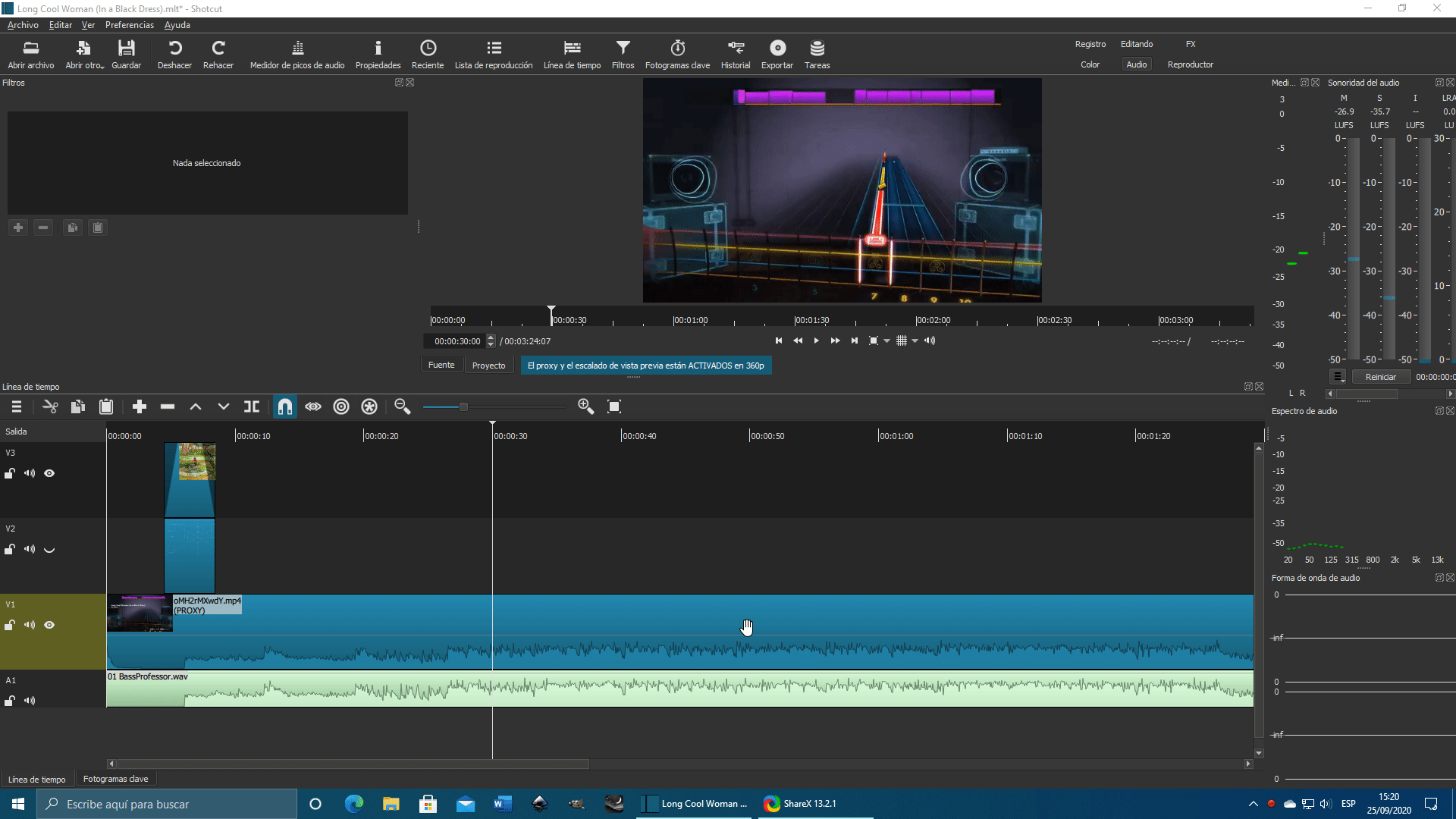The height and width of the screenshot is (819, 1456).
Task: Mute track A1 audio
Action: pos(30,701)
